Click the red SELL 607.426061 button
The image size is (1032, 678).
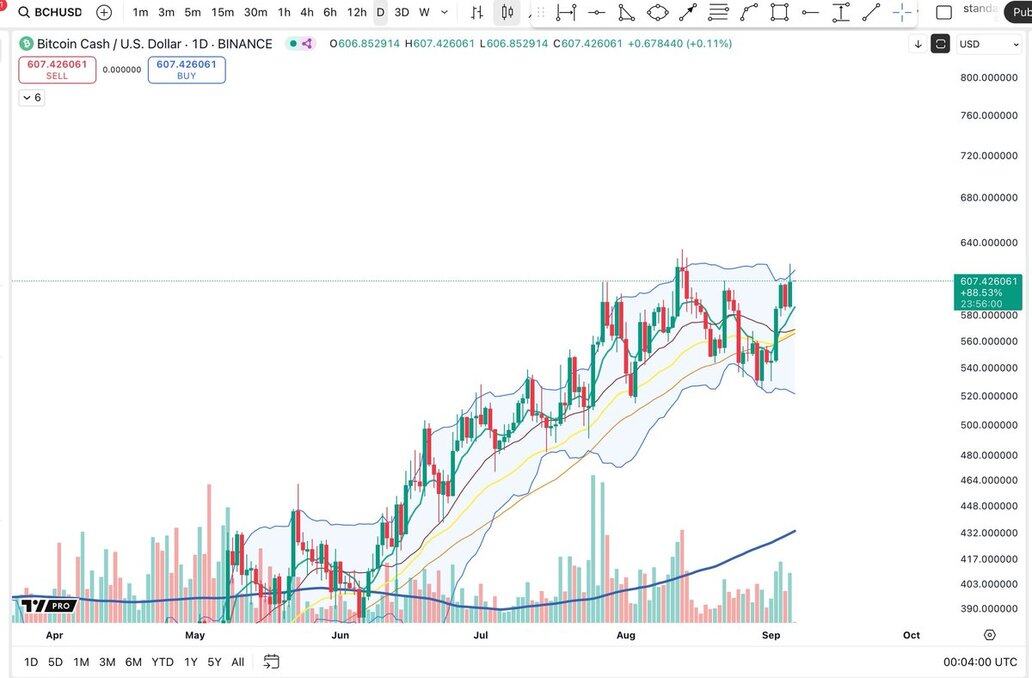pyautogui.click(x=57, y=70)
